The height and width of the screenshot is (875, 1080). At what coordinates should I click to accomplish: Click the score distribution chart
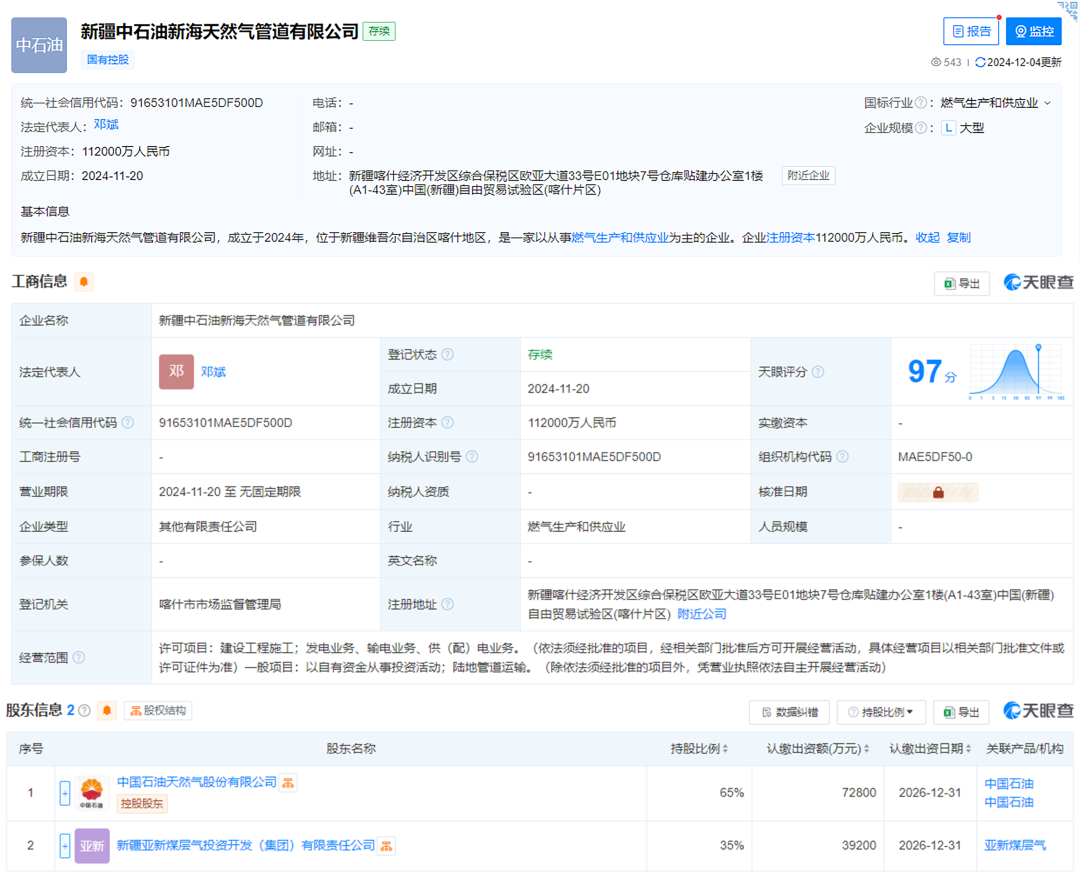click(1017, 371)
